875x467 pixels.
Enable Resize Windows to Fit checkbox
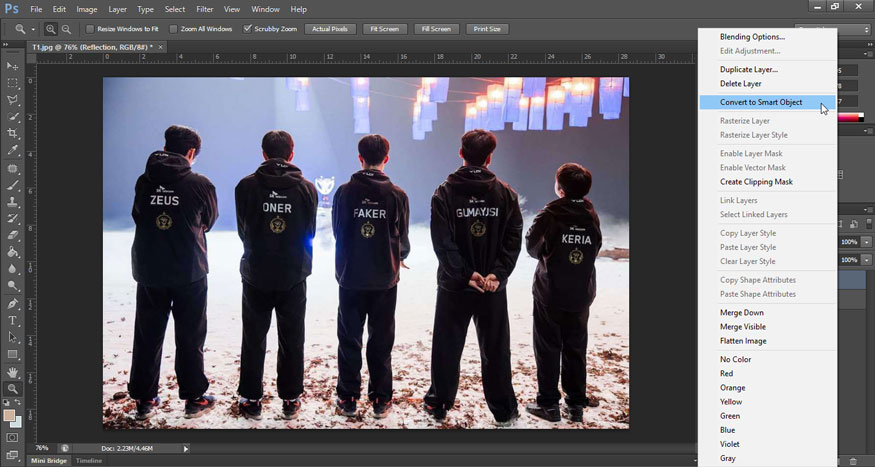pyautogui.click(x=90, y=29)
